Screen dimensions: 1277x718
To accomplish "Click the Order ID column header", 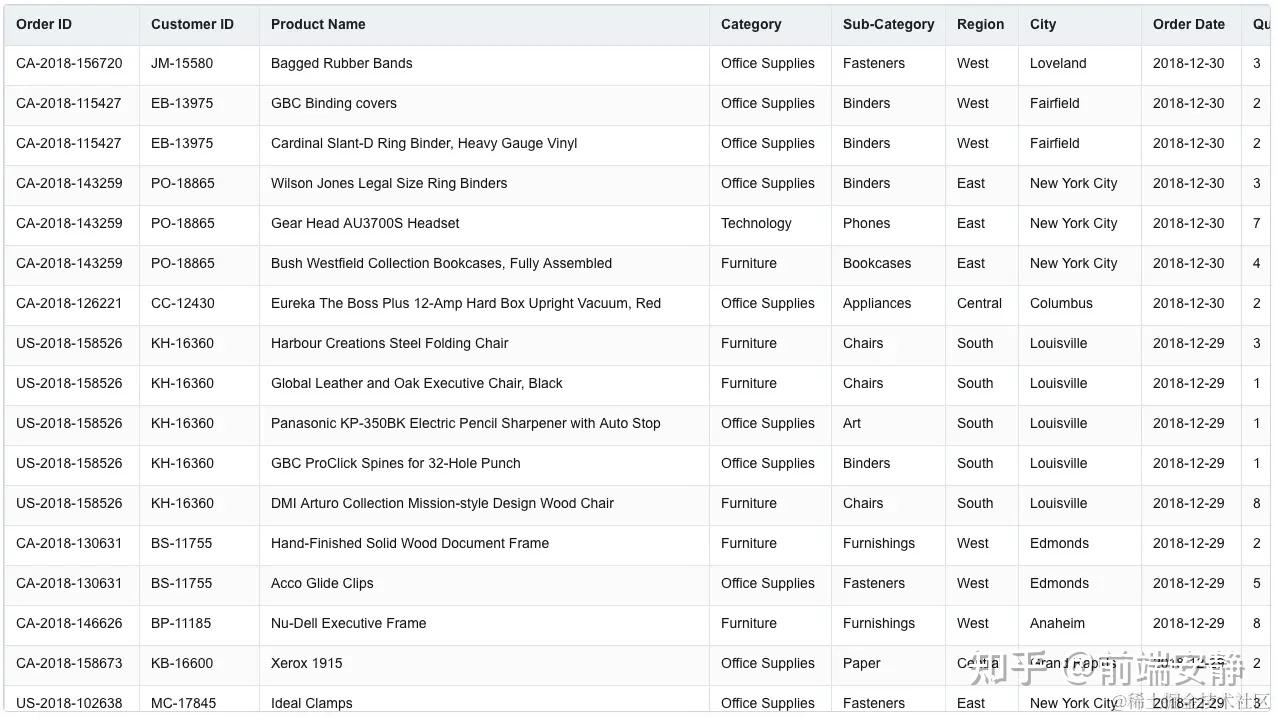I will click(44, 24).
